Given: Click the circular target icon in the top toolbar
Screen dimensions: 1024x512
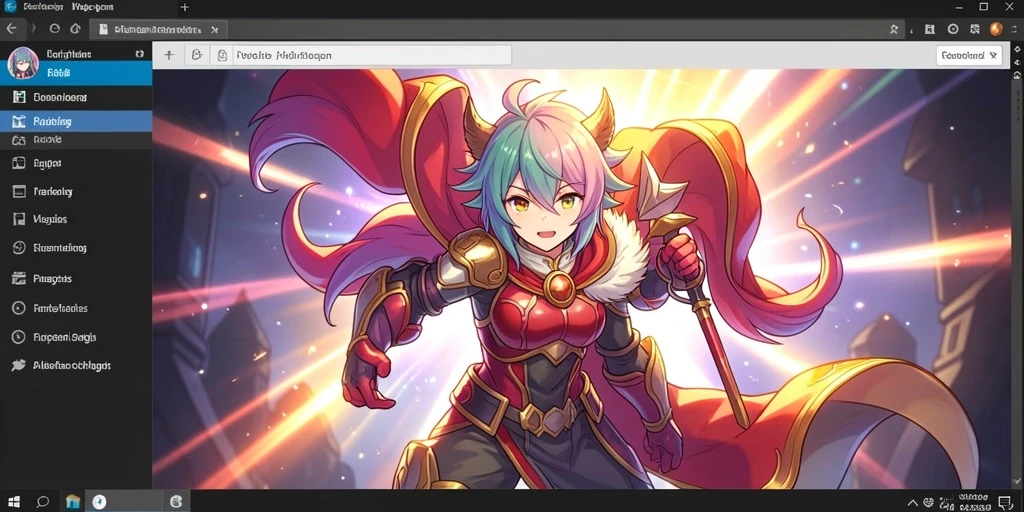Looking at the screenshot, I should [x=953, y=29].
